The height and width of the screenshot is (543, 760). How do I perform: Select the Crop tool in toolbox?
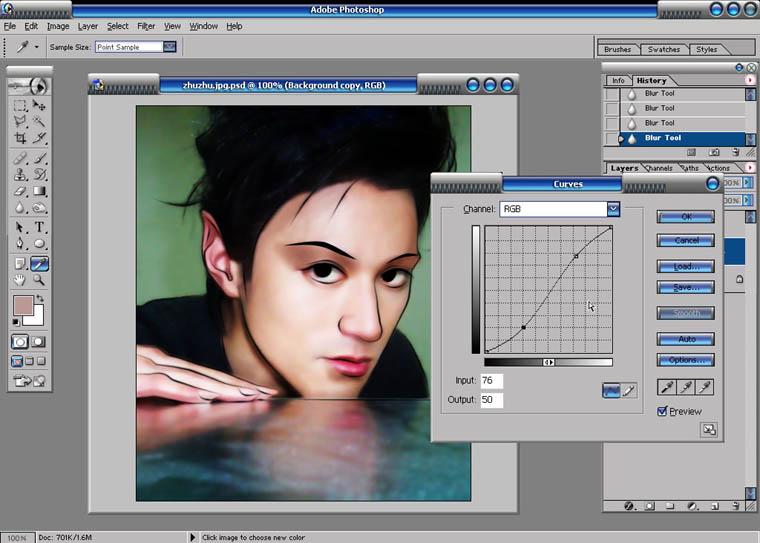[x=20, y=138]
